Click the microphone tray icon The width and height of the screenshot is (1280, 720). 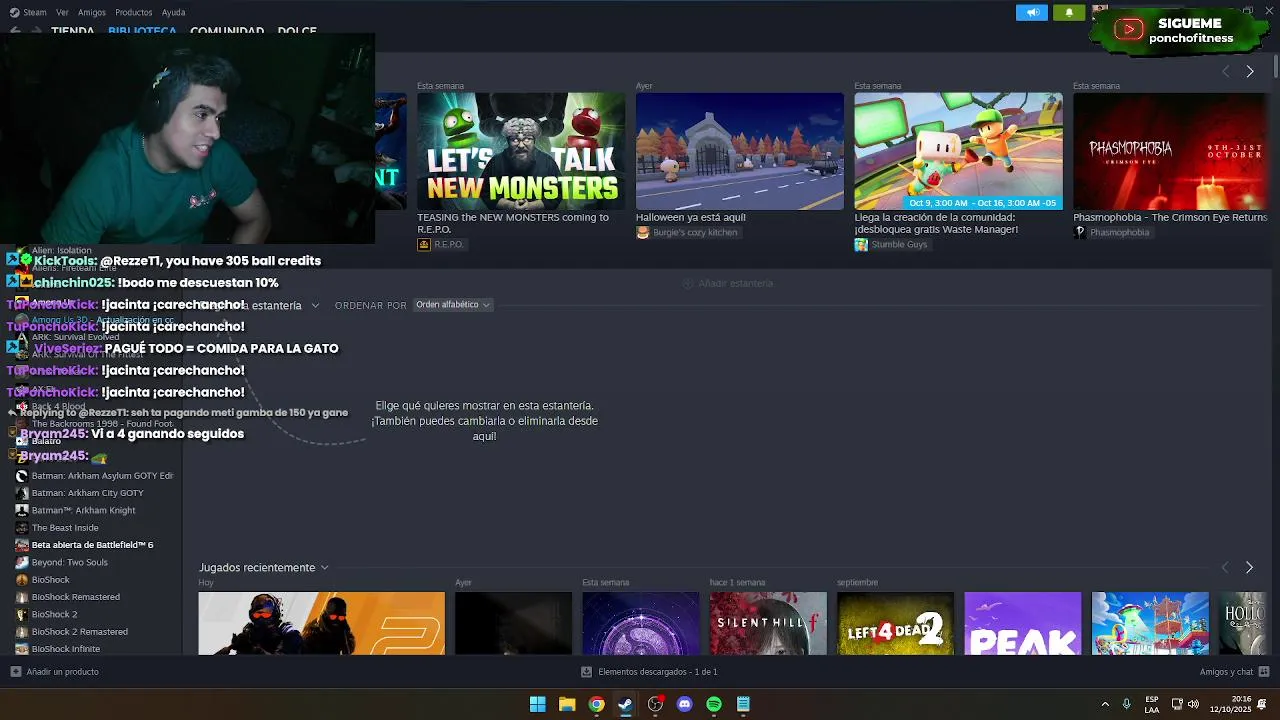click(1126, 704)
